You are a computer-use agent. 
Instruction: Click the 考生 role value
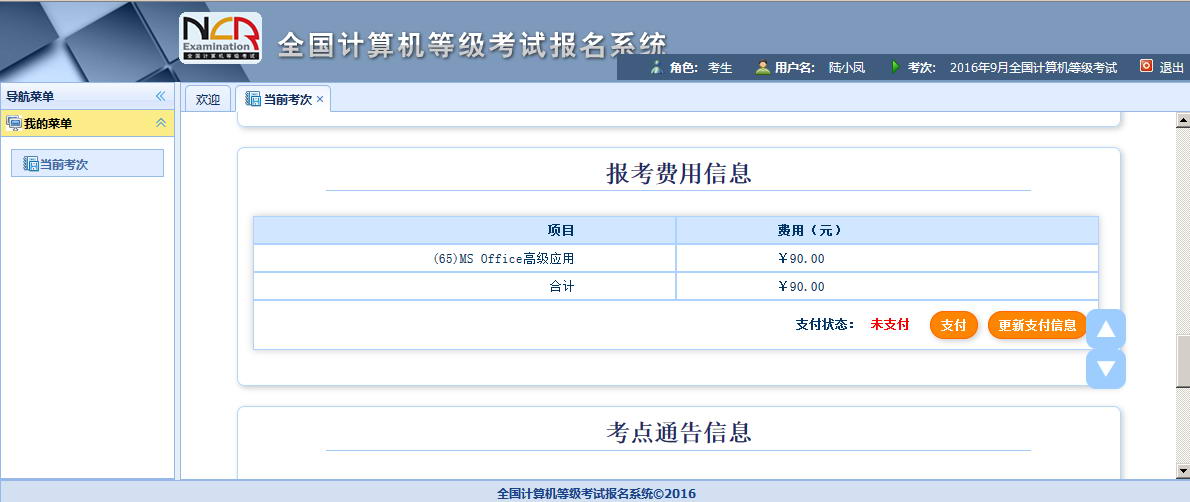[719, 68]
